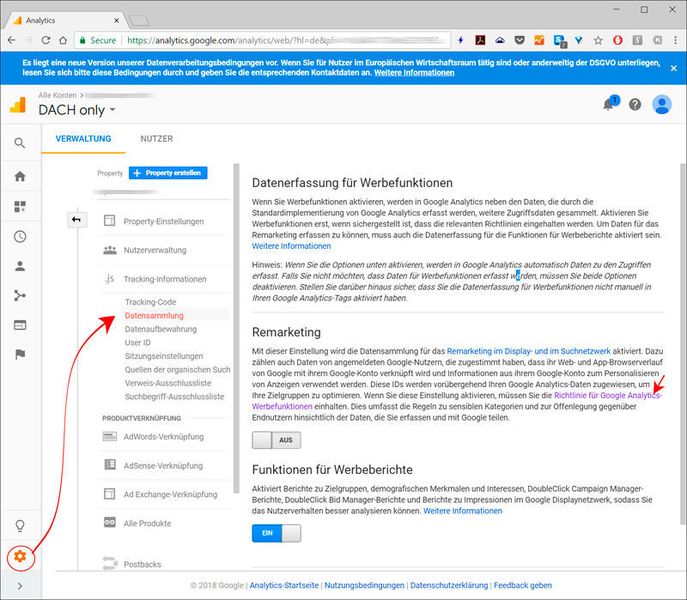Open Nutzungsbedingungen footer link
Image resolution: width=687 pixels, height=600 pixels.
(x=364, y=586)
